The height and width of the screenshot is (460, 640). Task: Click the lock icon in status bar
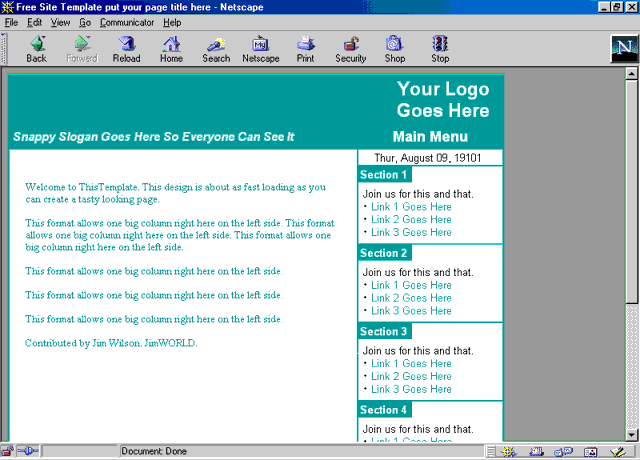click(9, 452)
